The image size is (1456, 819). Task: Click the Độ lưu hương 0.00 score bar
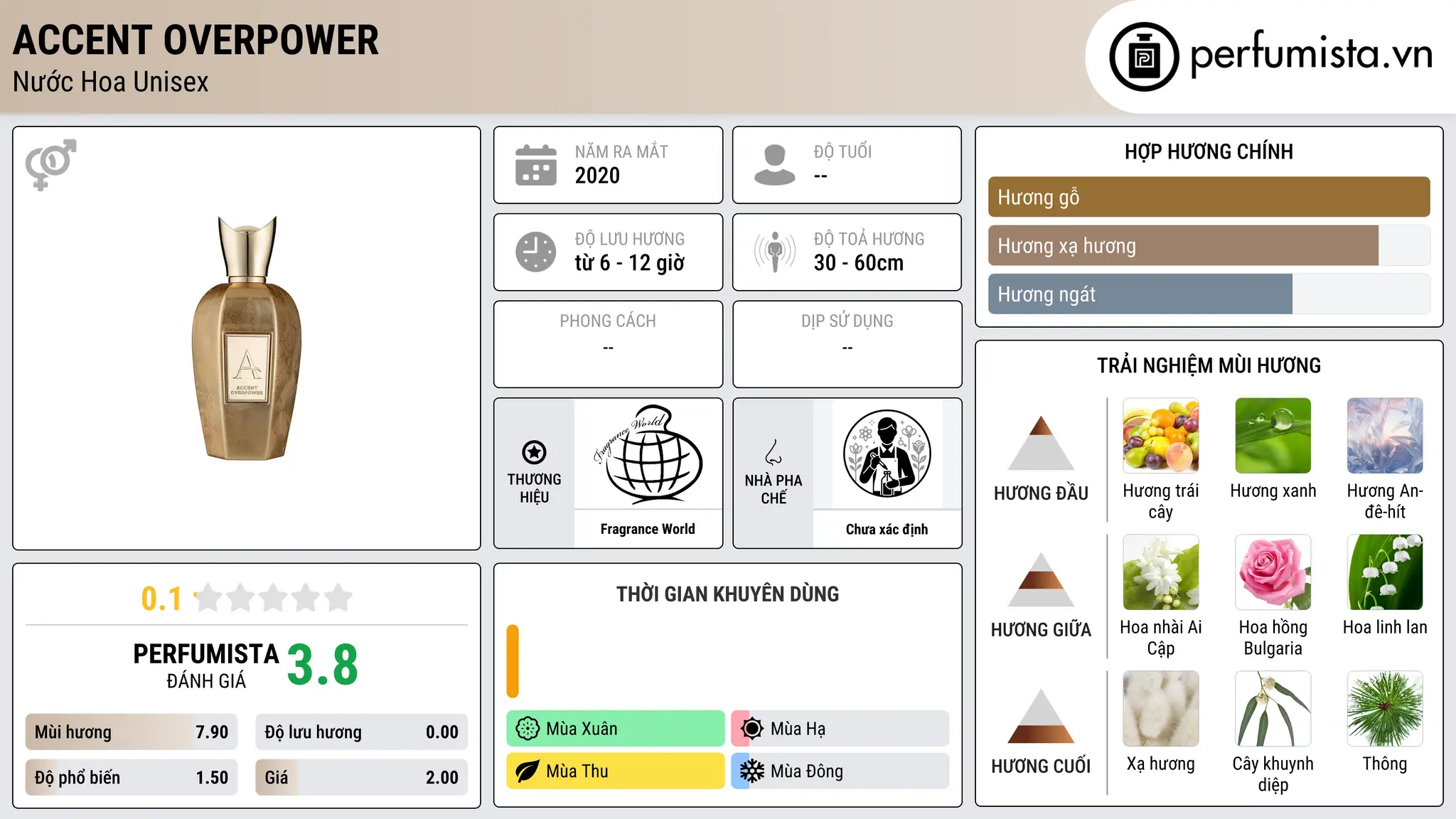pyautogui.click(x=361, y=732)
